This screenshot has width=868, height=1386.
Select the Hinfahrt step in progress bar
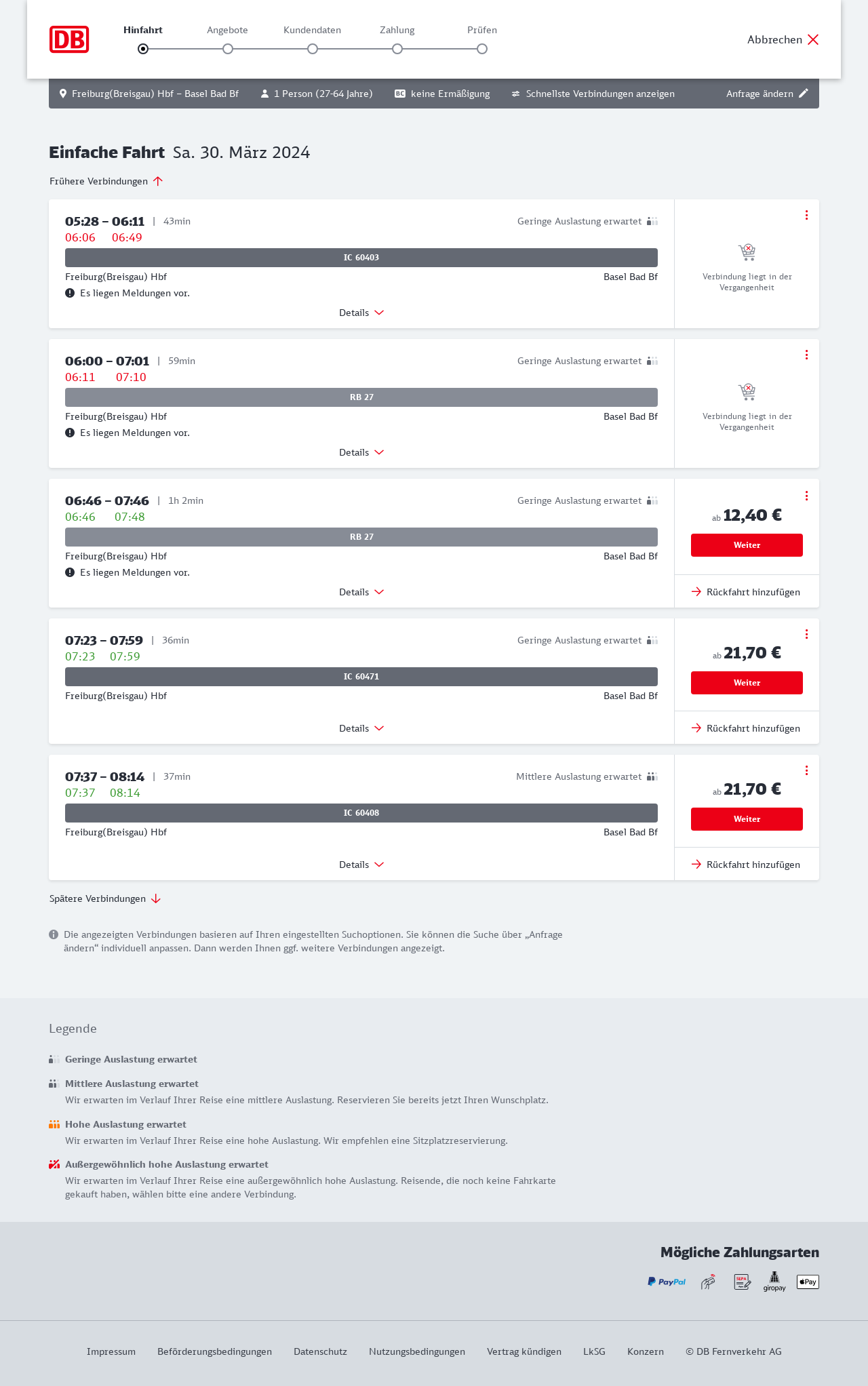pyautogui.click(x=143, y=49)
